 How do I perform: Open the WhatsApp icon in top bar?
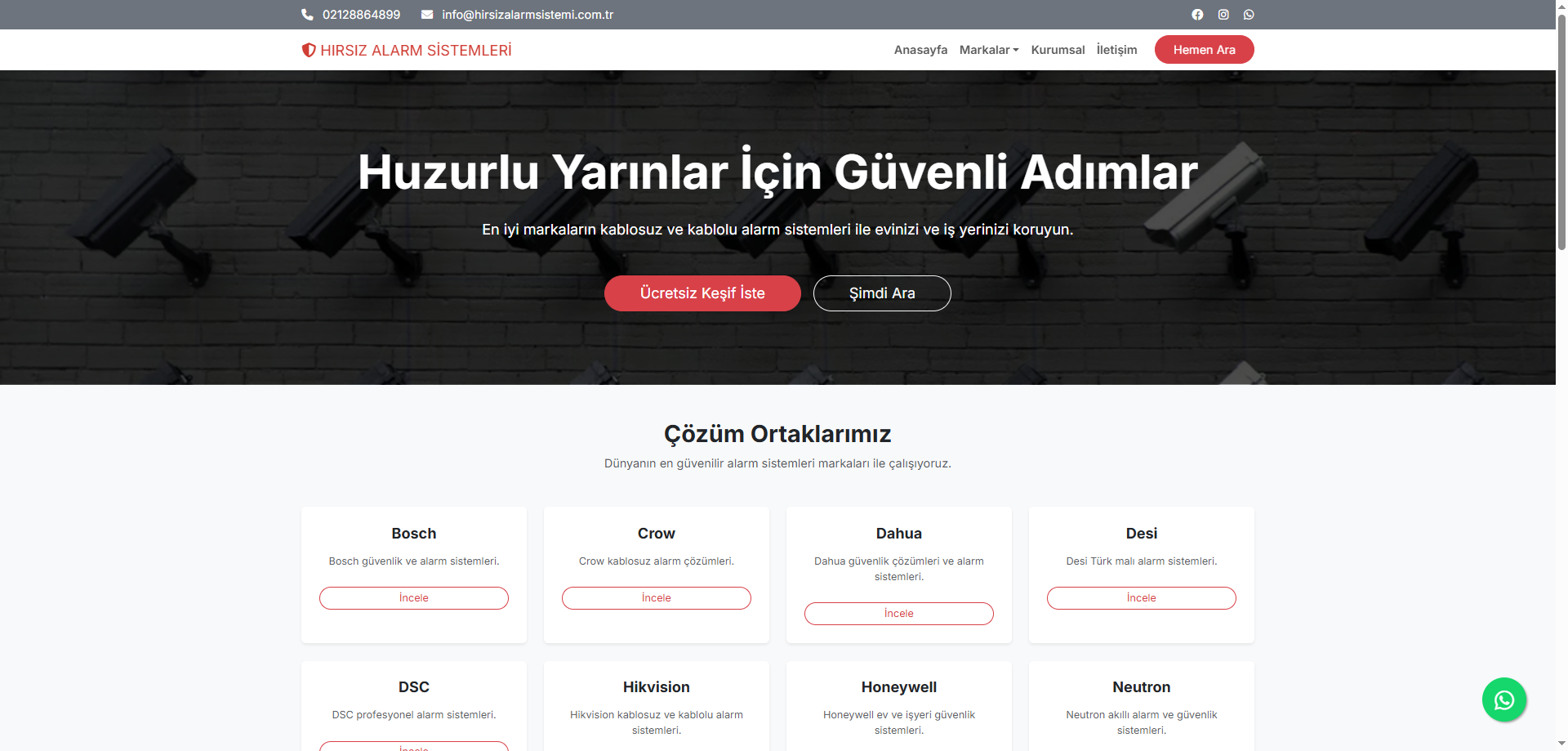(x=1249, y=15)
